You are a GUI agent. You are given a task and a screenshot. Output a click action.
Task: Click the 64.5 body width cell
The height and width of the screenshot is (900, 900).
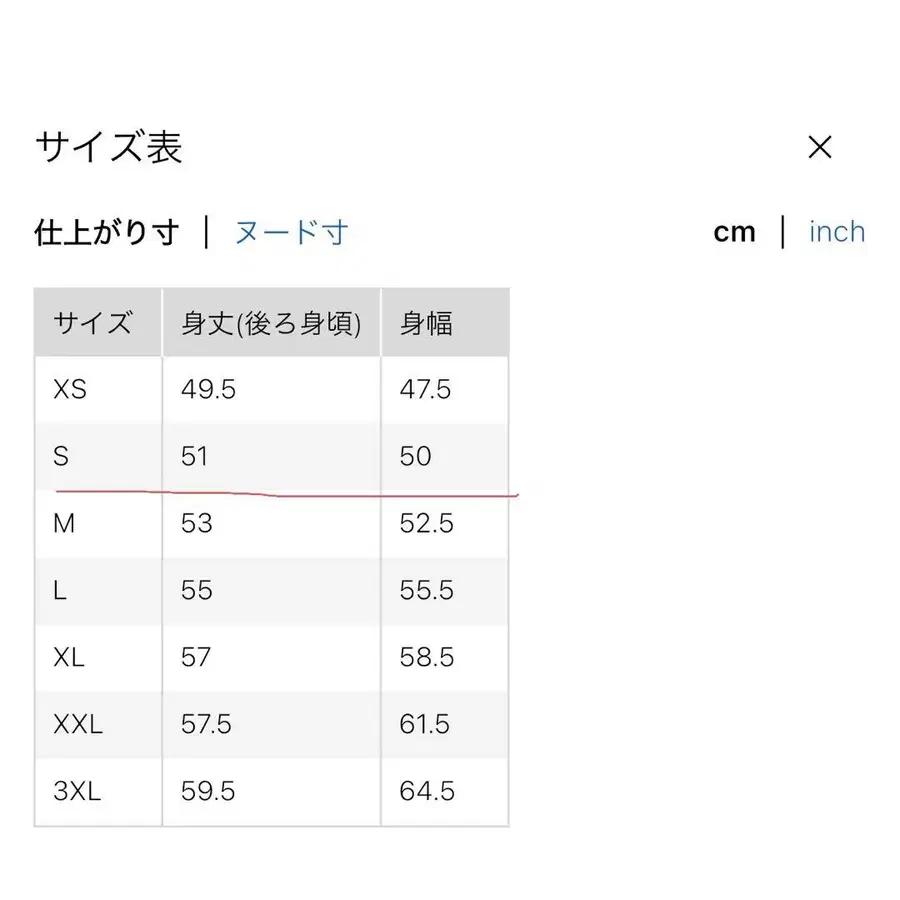point(427,791)
